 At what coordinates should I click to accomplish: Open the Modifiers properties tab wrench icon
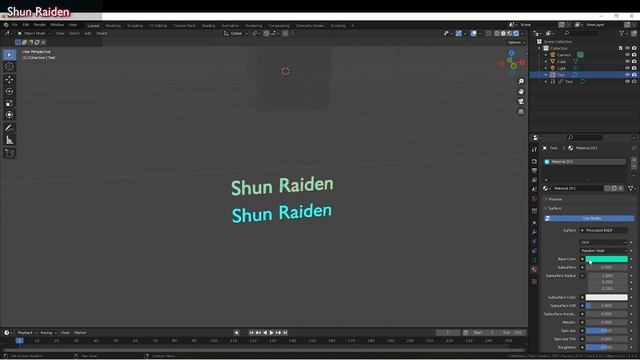pyautogui.click(x=534, y=232)
